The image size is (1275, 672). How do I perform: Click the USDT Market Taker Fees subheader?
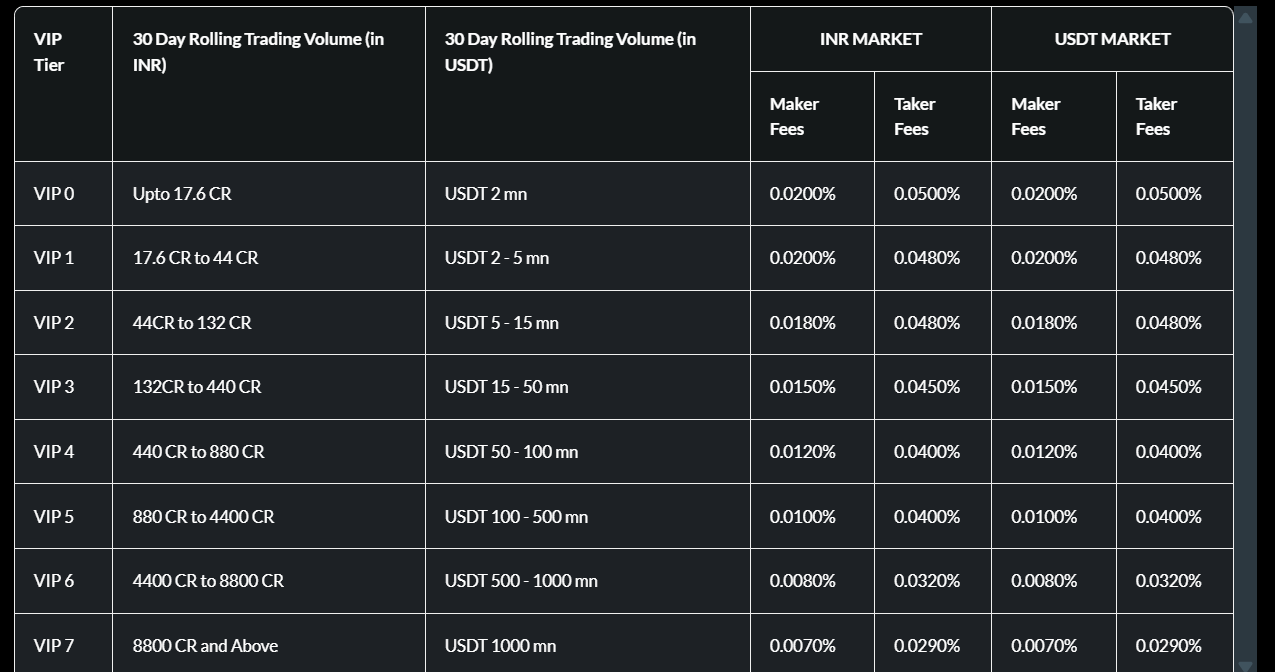1156,116
